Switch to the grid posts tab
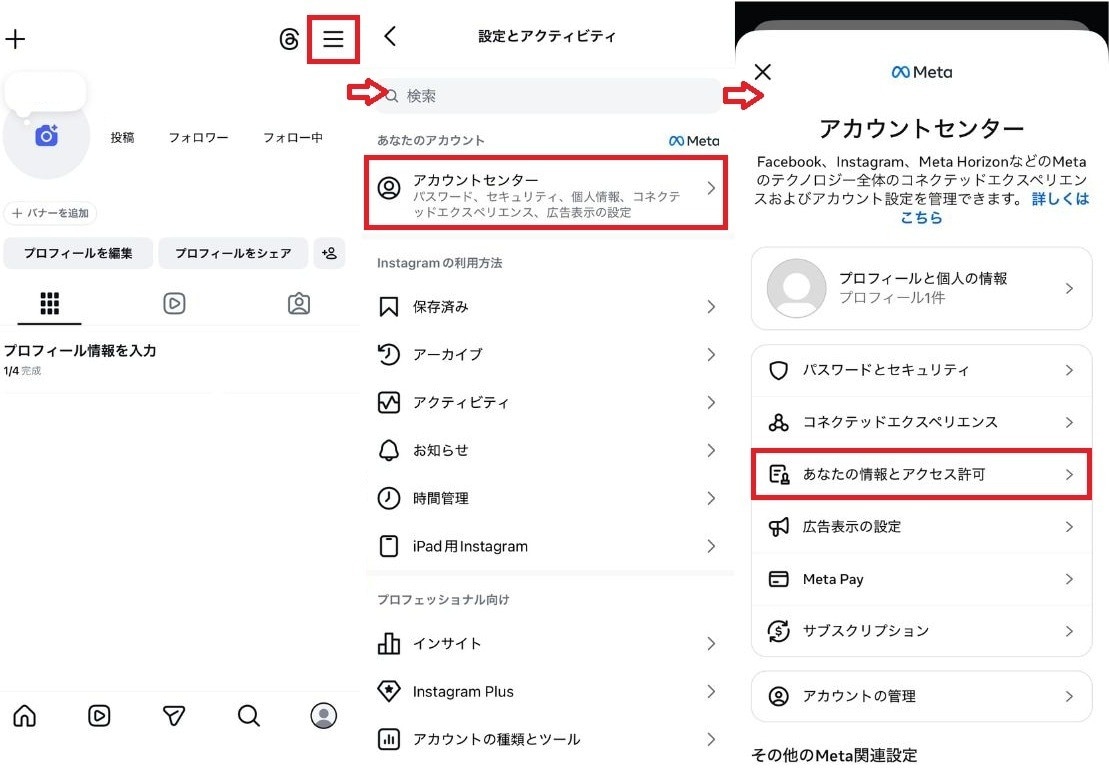This screenshot has width=1109, height=775. point(50,304)
